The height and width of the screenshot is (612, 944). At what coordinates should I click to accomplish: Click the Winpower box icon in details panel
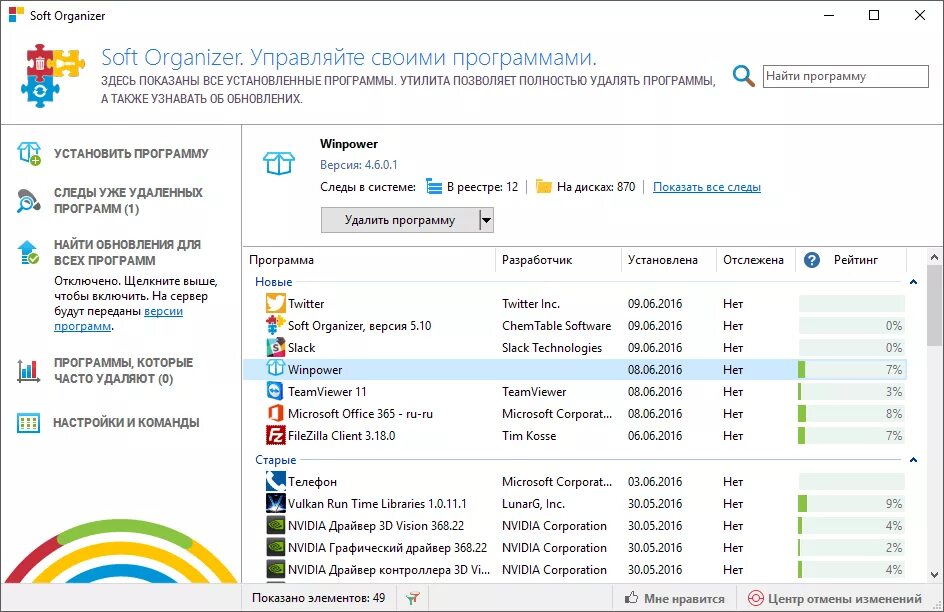click(x=279, y=162)
